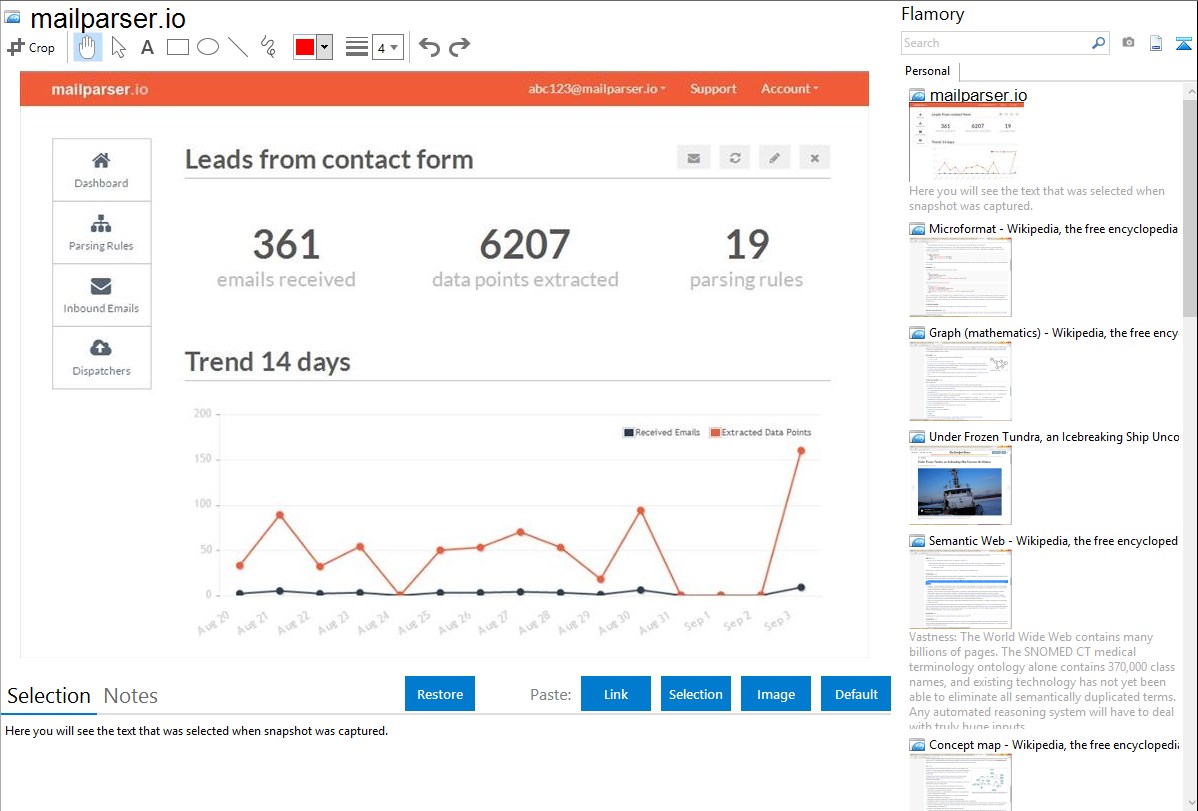Image resolution: width=1198 pixels, height=811 pixels.
Task: Select the Crop tool
Action: (31, 47)
